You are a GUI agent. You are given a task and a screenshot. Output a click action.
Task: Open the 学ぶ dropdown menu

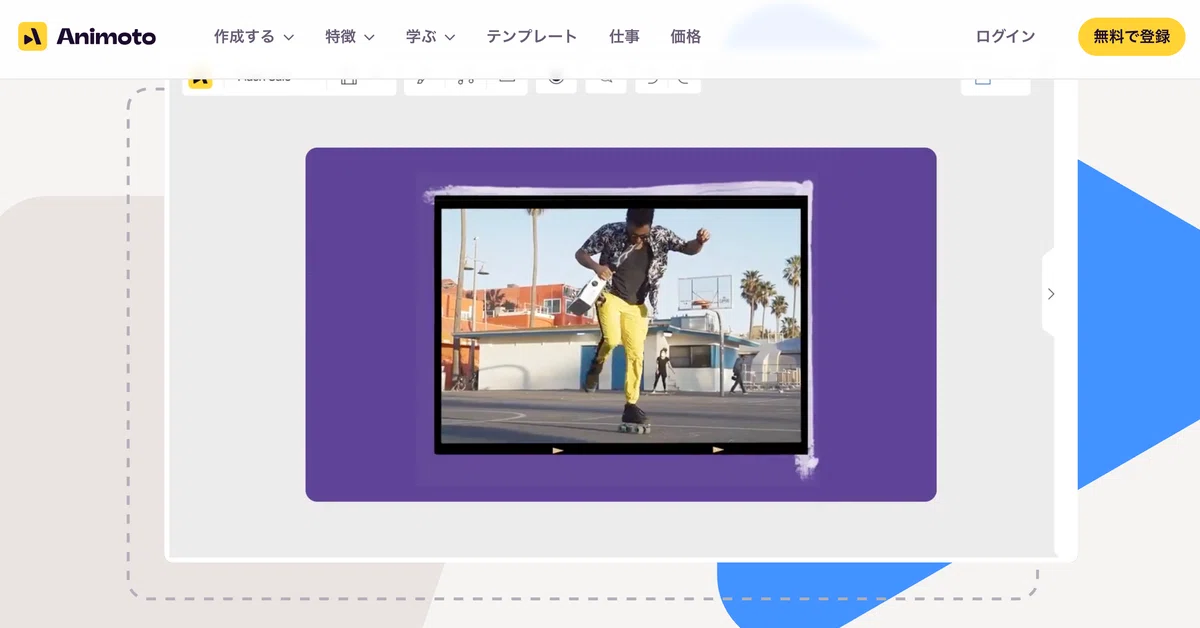point(431,37)
